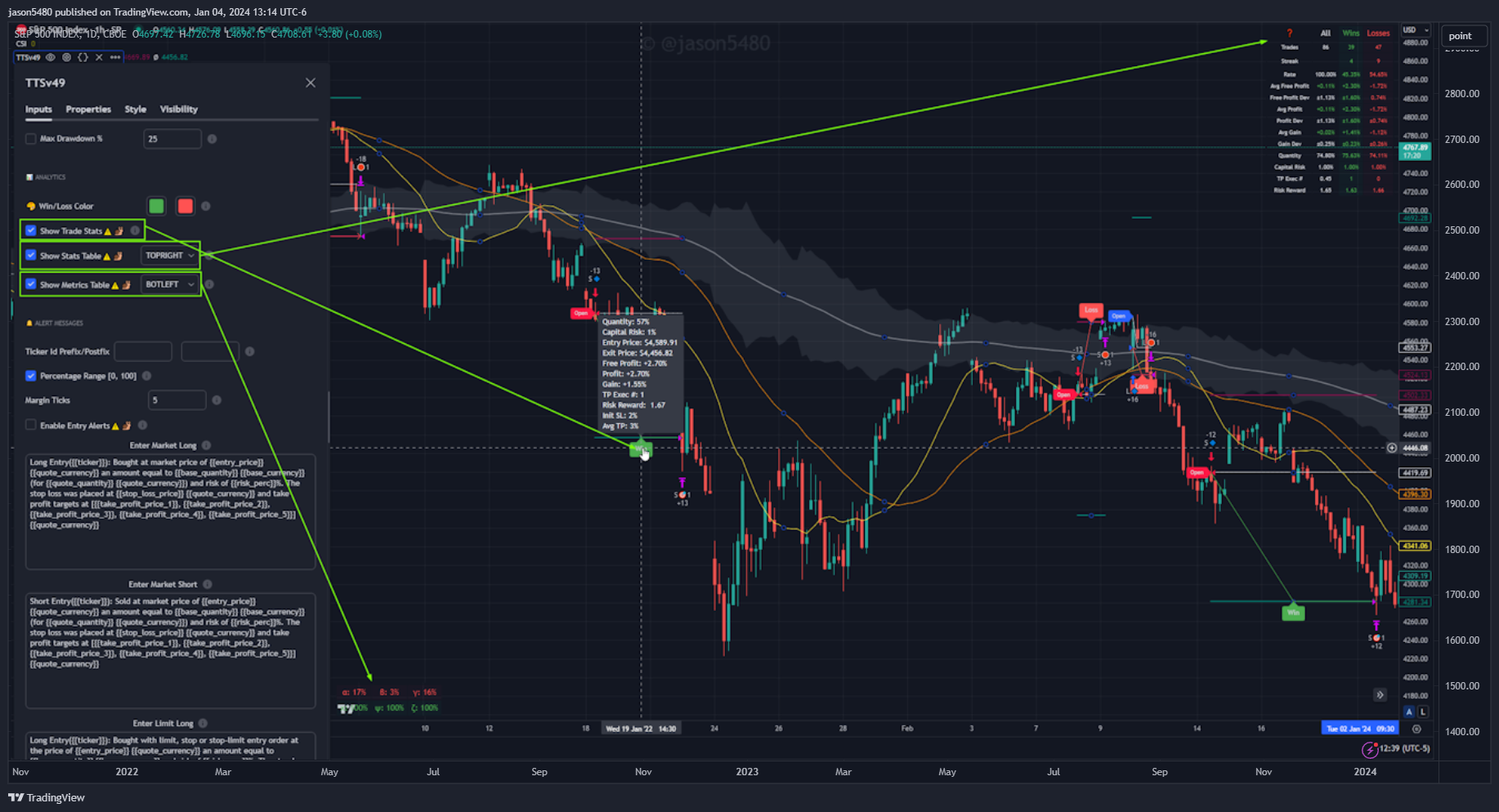This screenshot has width=1499, height=812.
Task: Jump to latest bar with double-arrow button
Action: point(1380,695)
